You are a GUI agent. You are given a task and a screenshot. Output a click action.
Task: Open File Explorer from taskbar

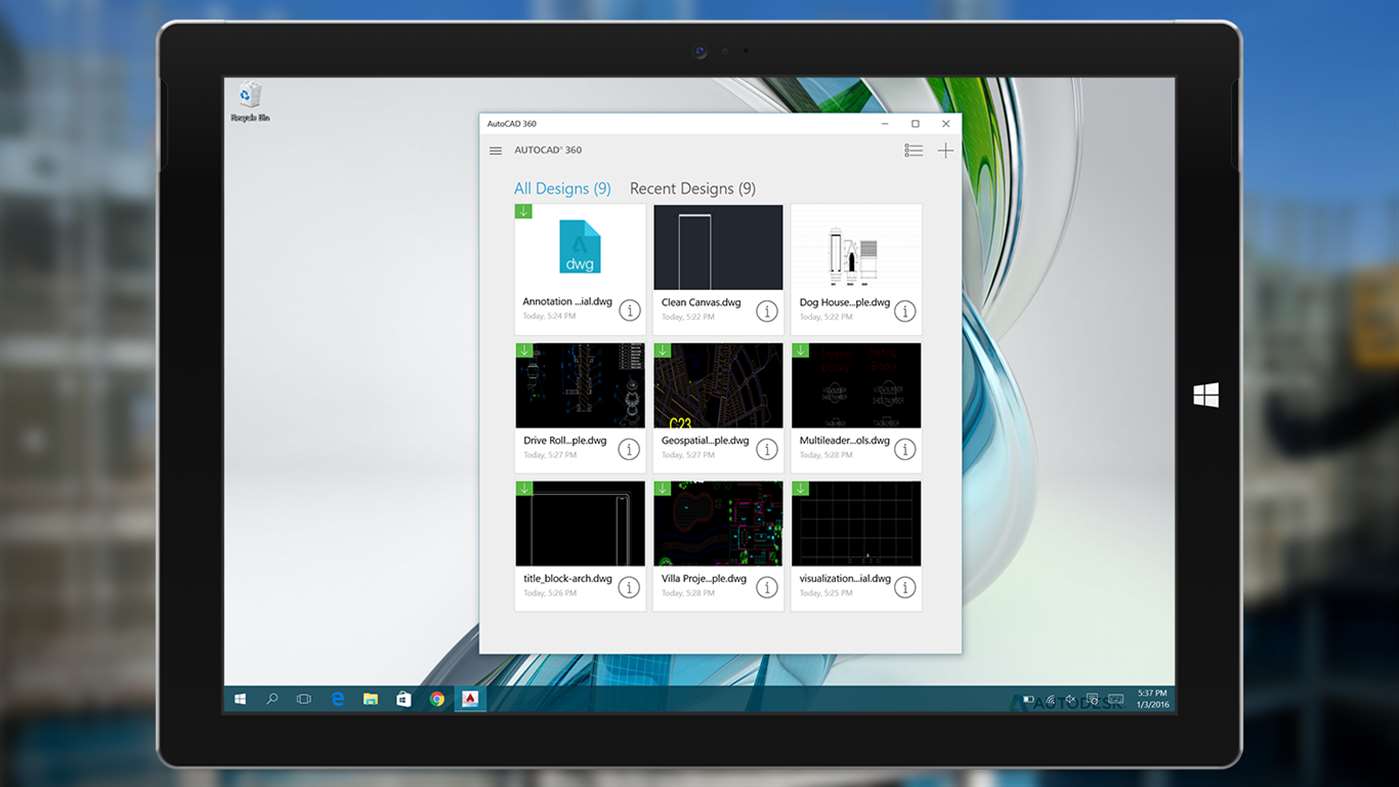click(370, 699)
